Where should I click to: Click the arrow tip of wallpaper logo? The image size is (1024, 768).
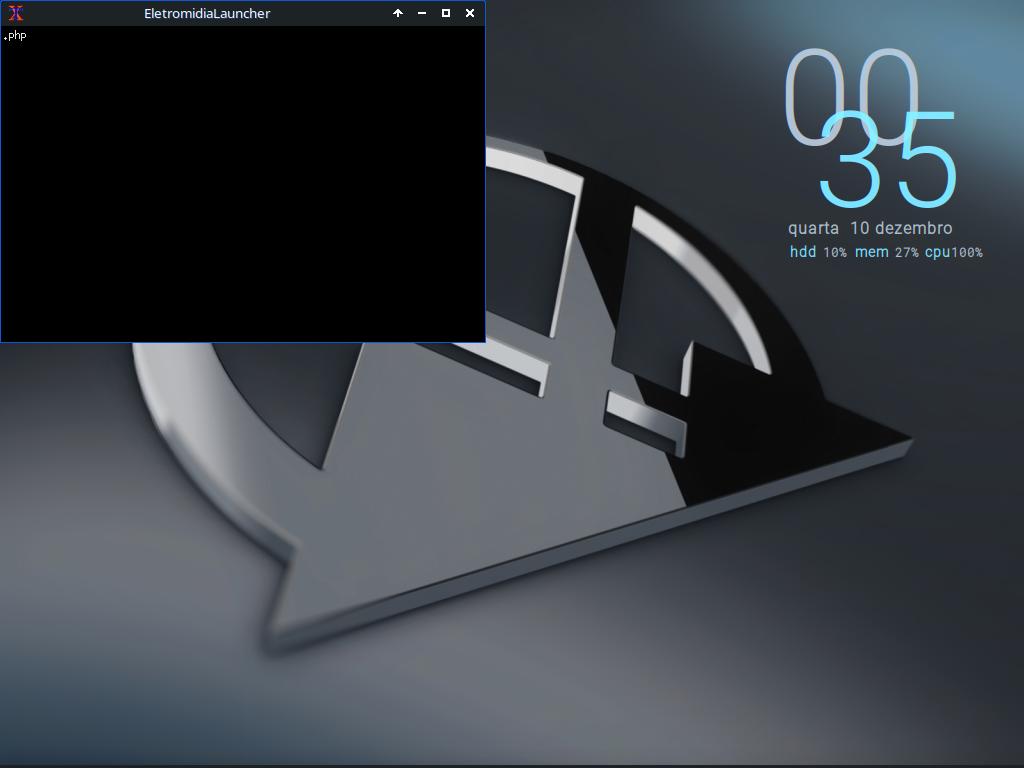tap(905, 440)
